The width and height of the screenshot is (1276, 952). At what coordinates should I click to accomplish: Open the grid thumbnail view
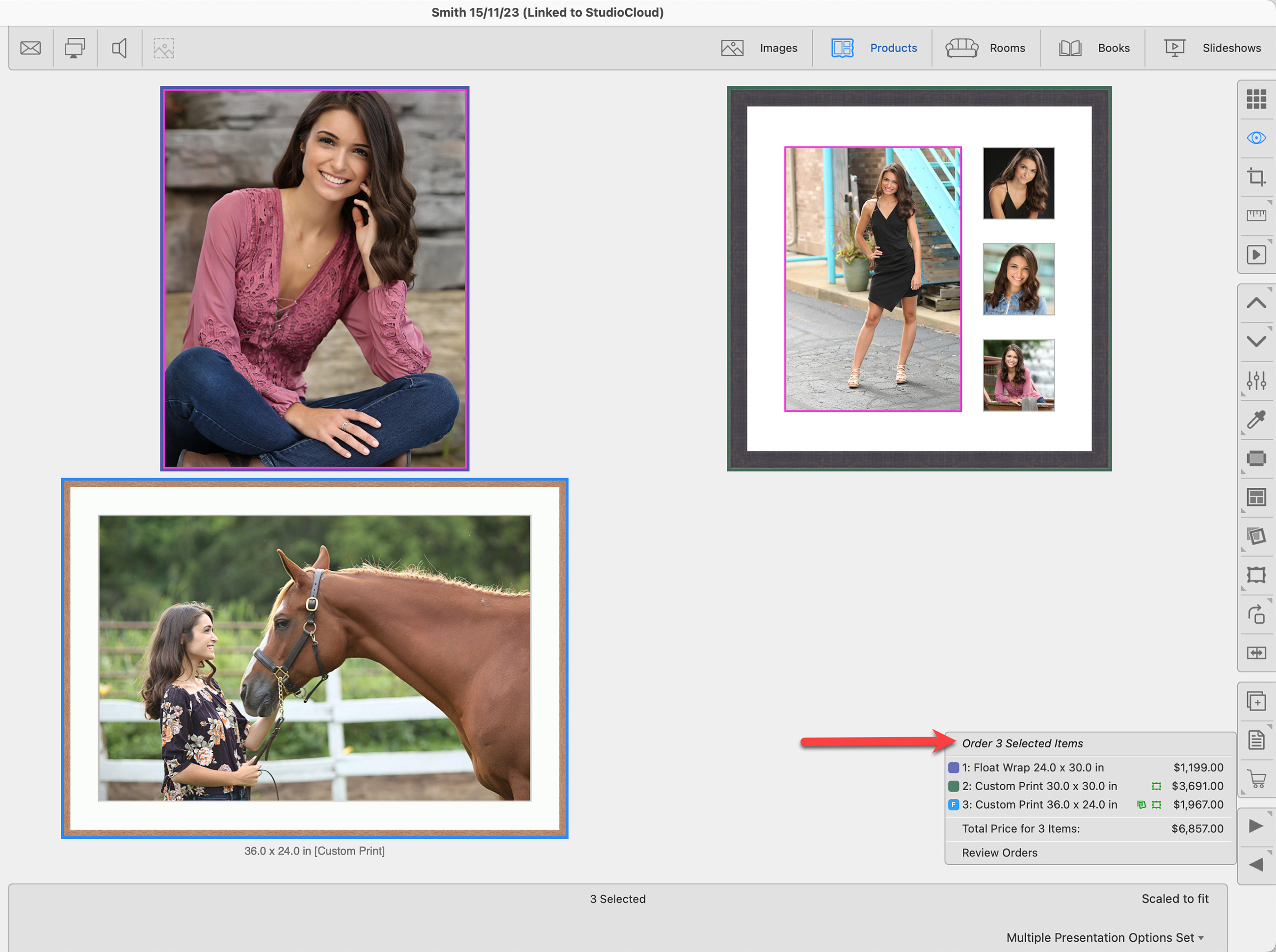tap(1256, 99)
